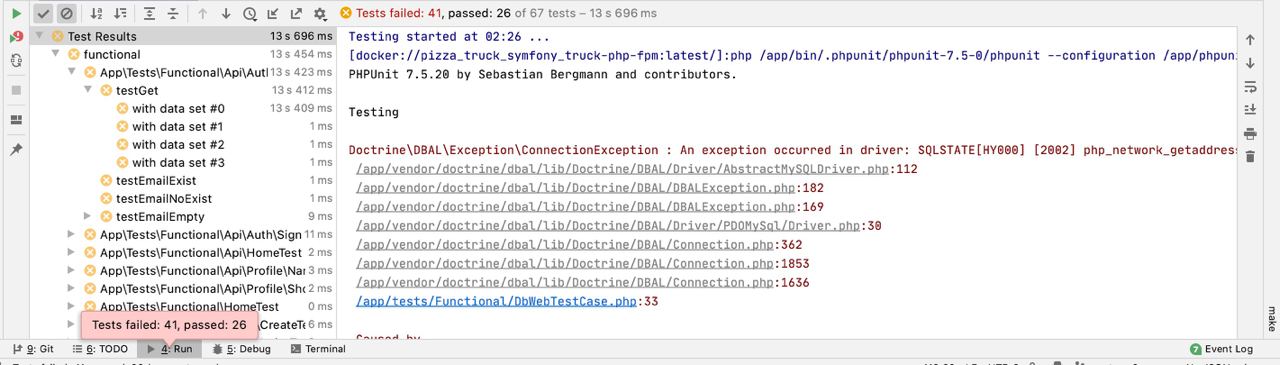Rerun failed tests from left sidebar
The image size is (1280, 365).
16,38
